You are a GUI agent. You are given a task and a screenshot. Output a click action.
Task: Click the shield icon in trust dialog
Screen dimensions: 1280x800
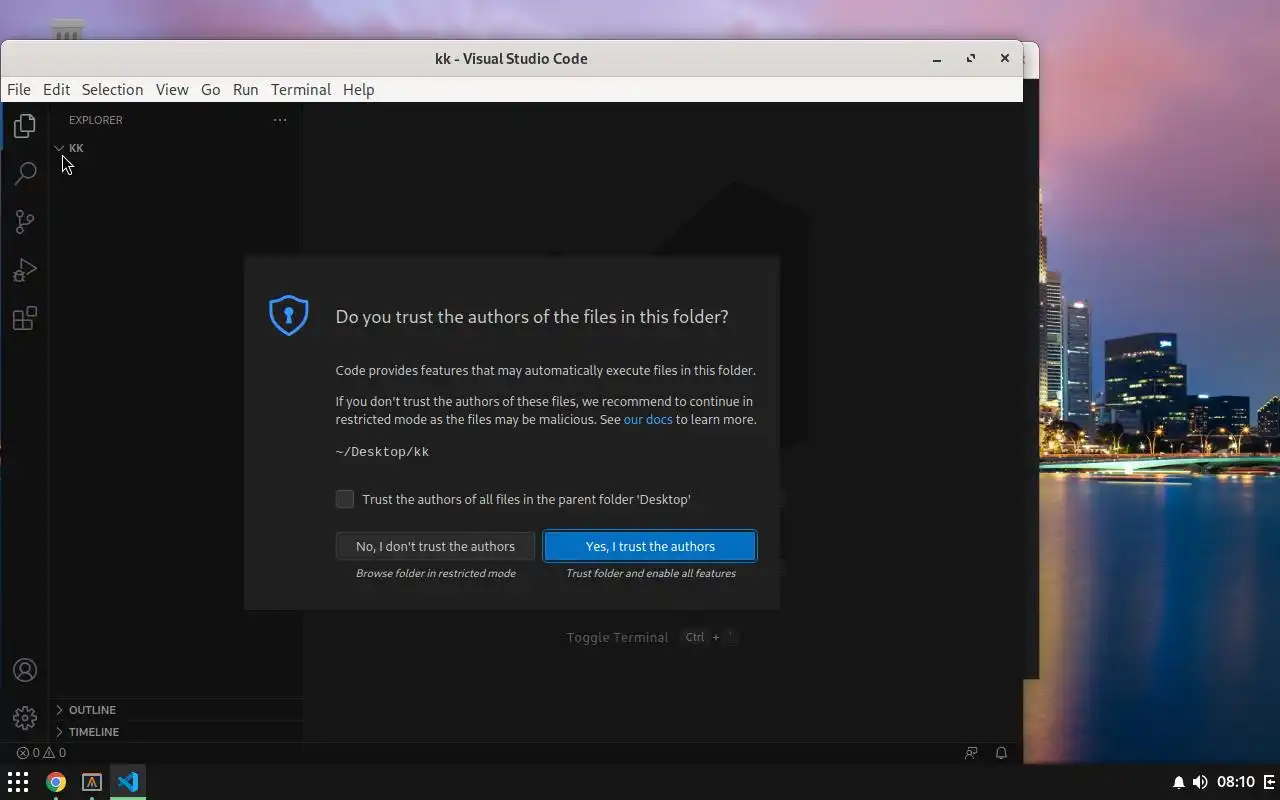coord(289,315)
